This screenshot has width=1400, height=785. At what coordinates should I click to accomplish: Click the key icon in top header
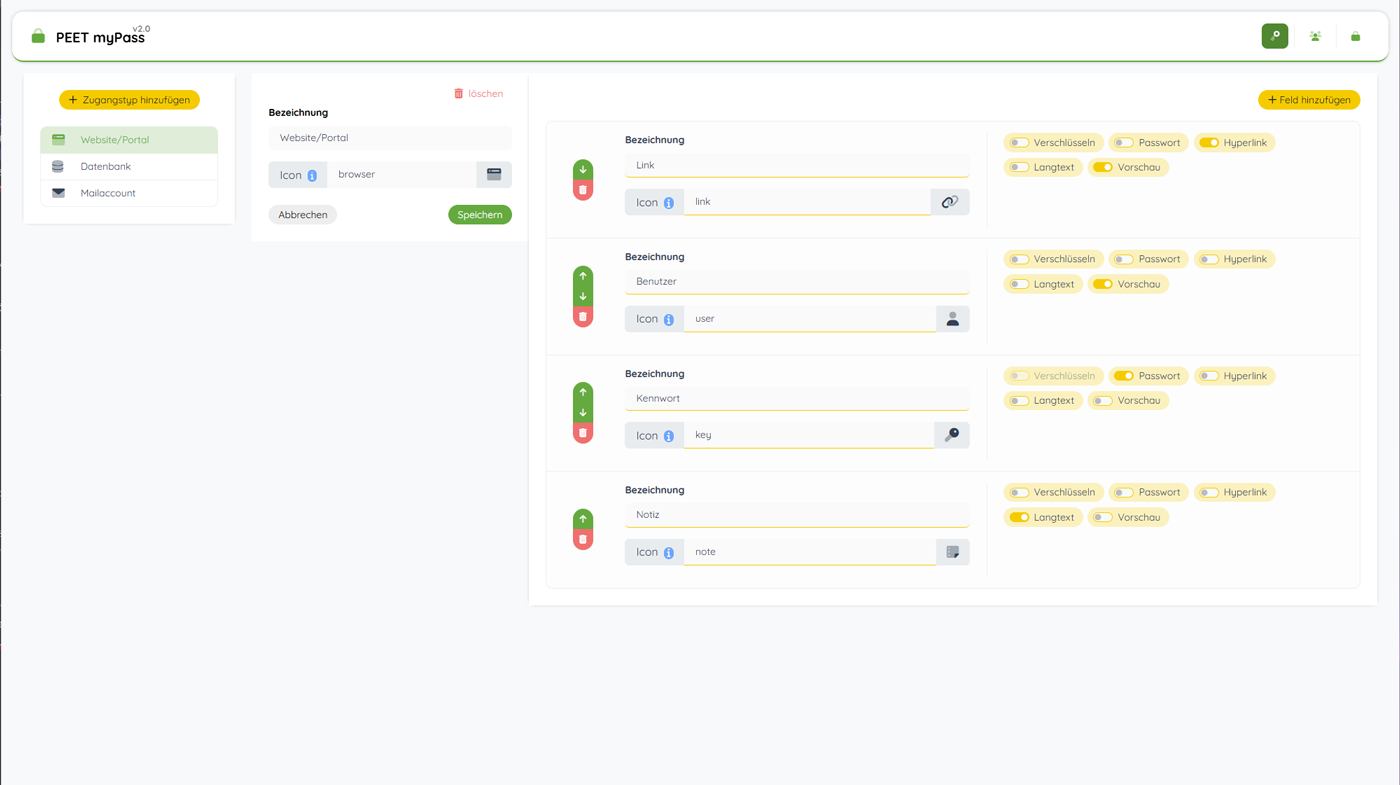coord(1274,36)
